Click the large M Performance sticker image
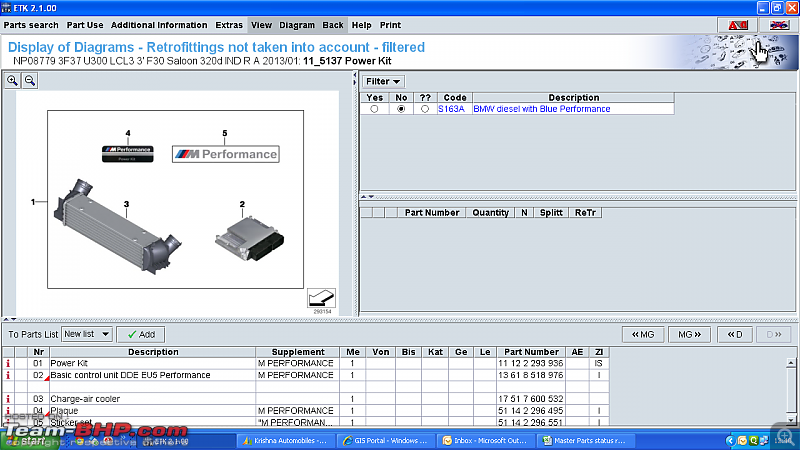800x450 pixels. coord(226,154)
